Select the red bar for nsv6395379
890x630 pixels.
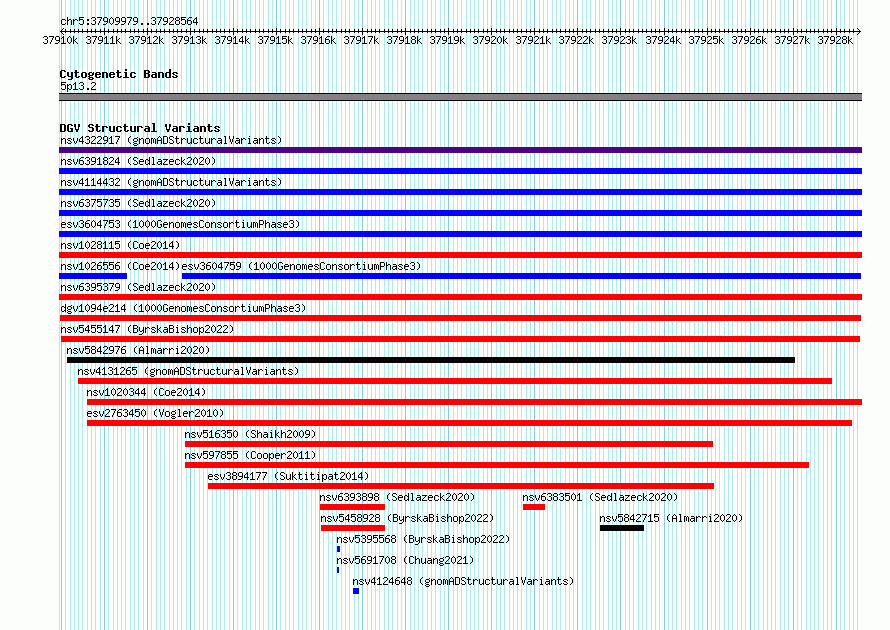tap(460, 297)
